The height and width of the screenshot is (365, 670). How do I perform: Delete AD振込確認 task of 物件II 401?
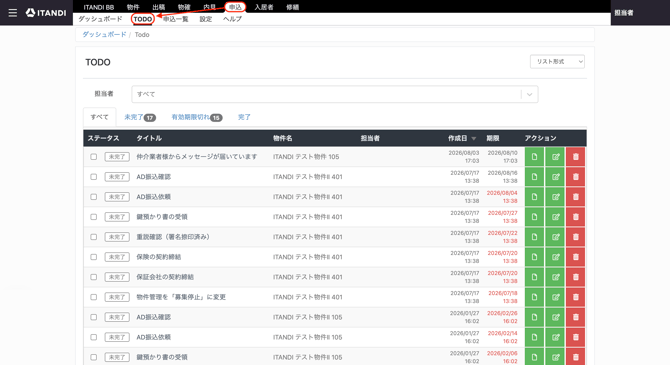click(x=576, y=177)
